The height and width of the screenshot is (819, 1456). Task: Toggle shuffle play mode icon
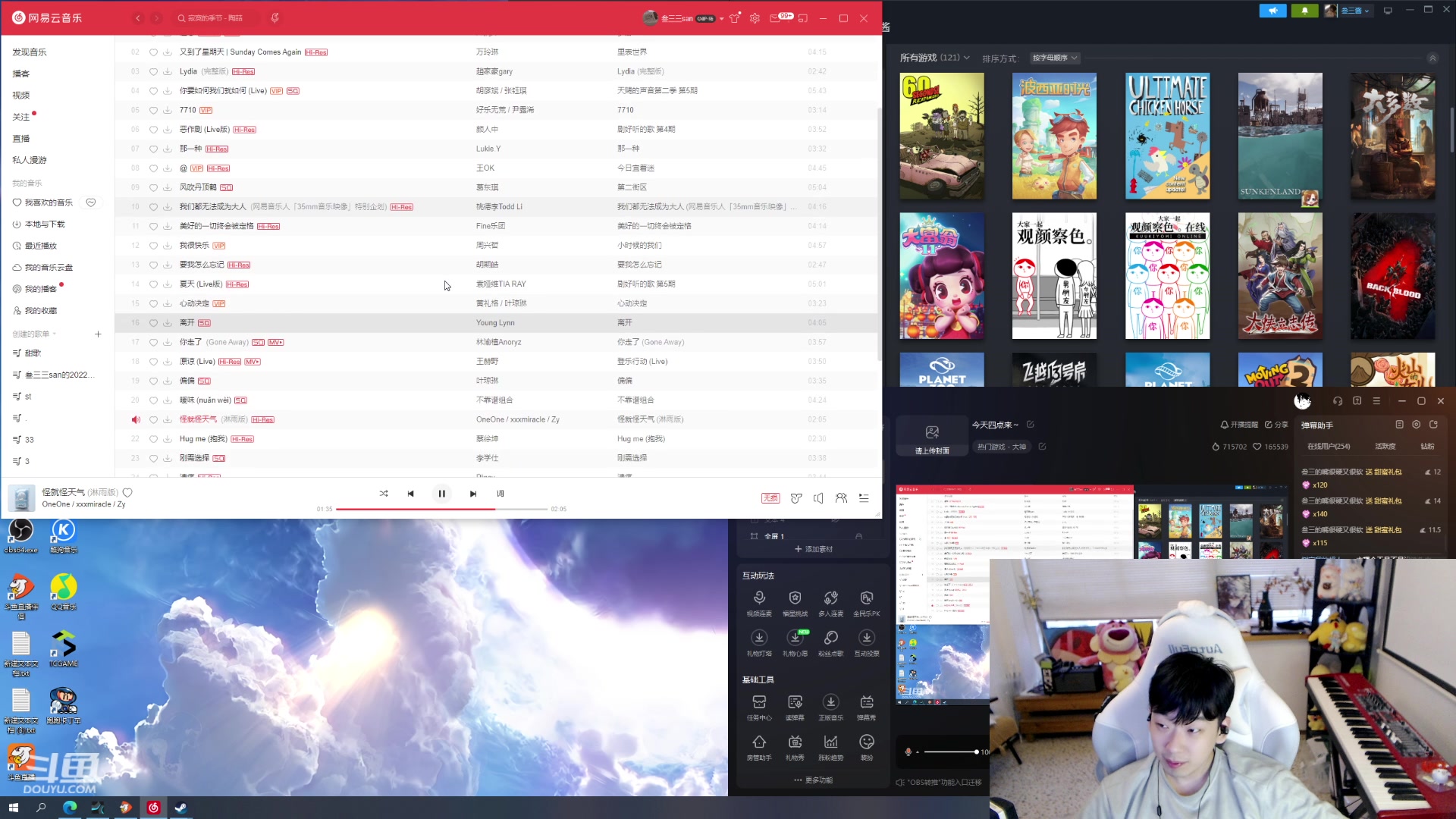pos(384,494)
